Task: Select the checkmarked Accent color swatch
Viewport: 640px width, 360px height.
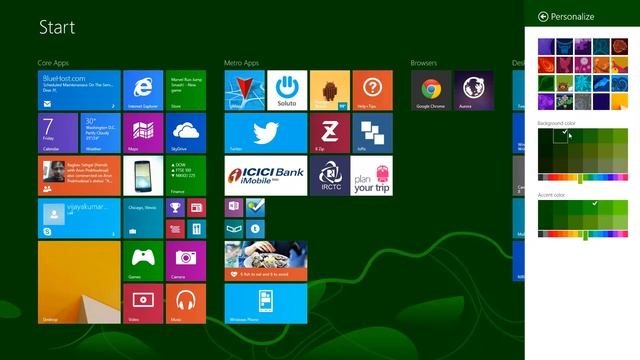Action: pos(590,207)
